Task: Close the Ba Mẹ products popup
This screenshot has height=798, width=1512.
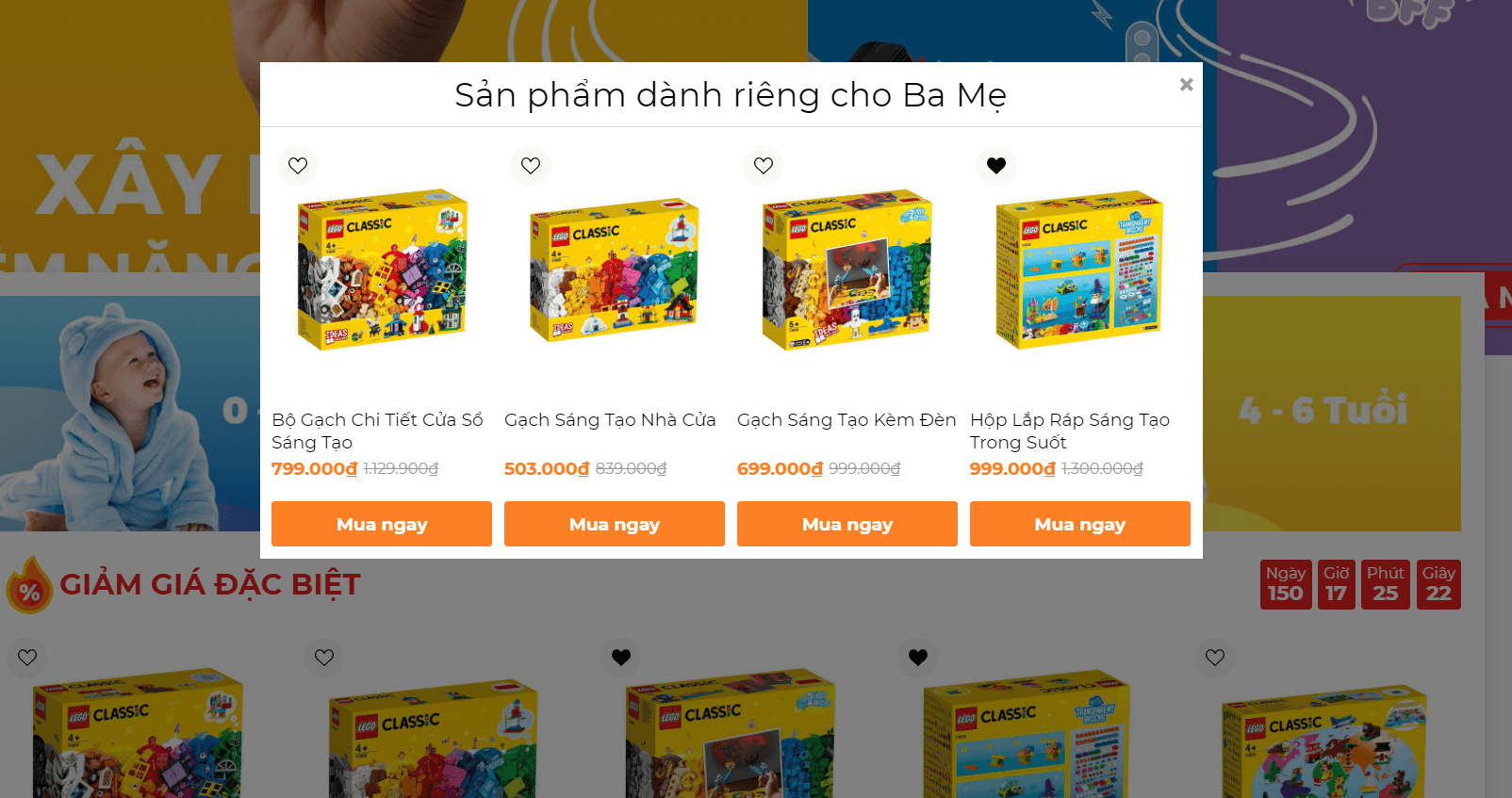Action: point(1186,85)
